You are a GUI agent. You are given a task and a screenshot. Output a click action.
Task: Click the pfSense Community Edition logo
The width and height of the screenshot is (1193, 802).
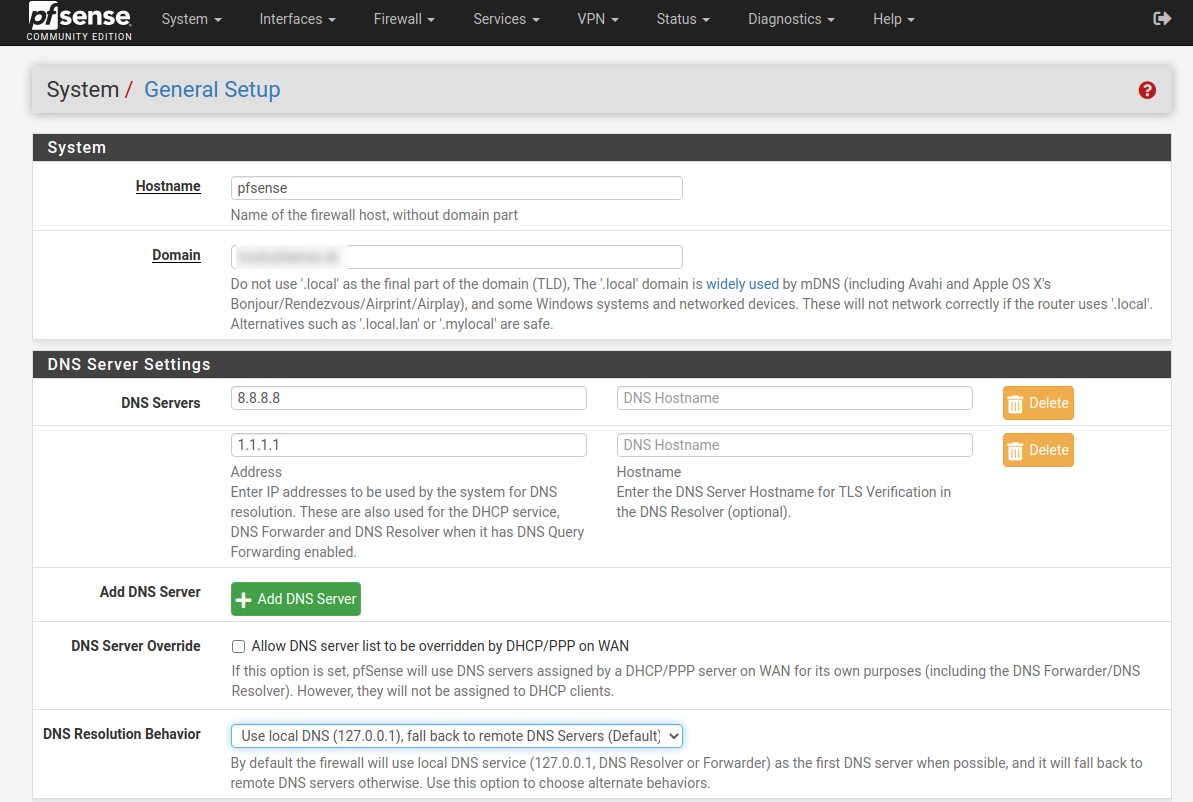(x=79, y=21)
